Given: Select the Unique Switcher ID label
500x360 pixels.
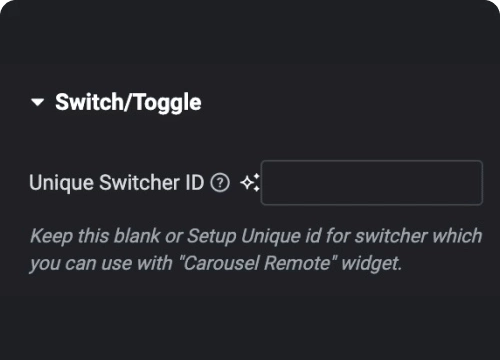Looking at the screenshot, I should coord(117,183).
